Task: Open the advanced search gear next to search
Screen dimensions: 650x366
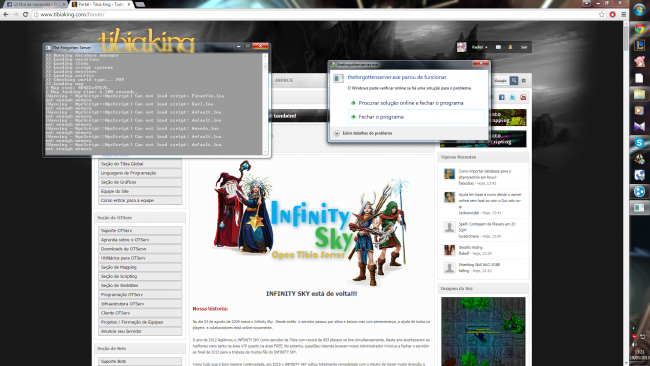Action: click(x=524, y=80)
